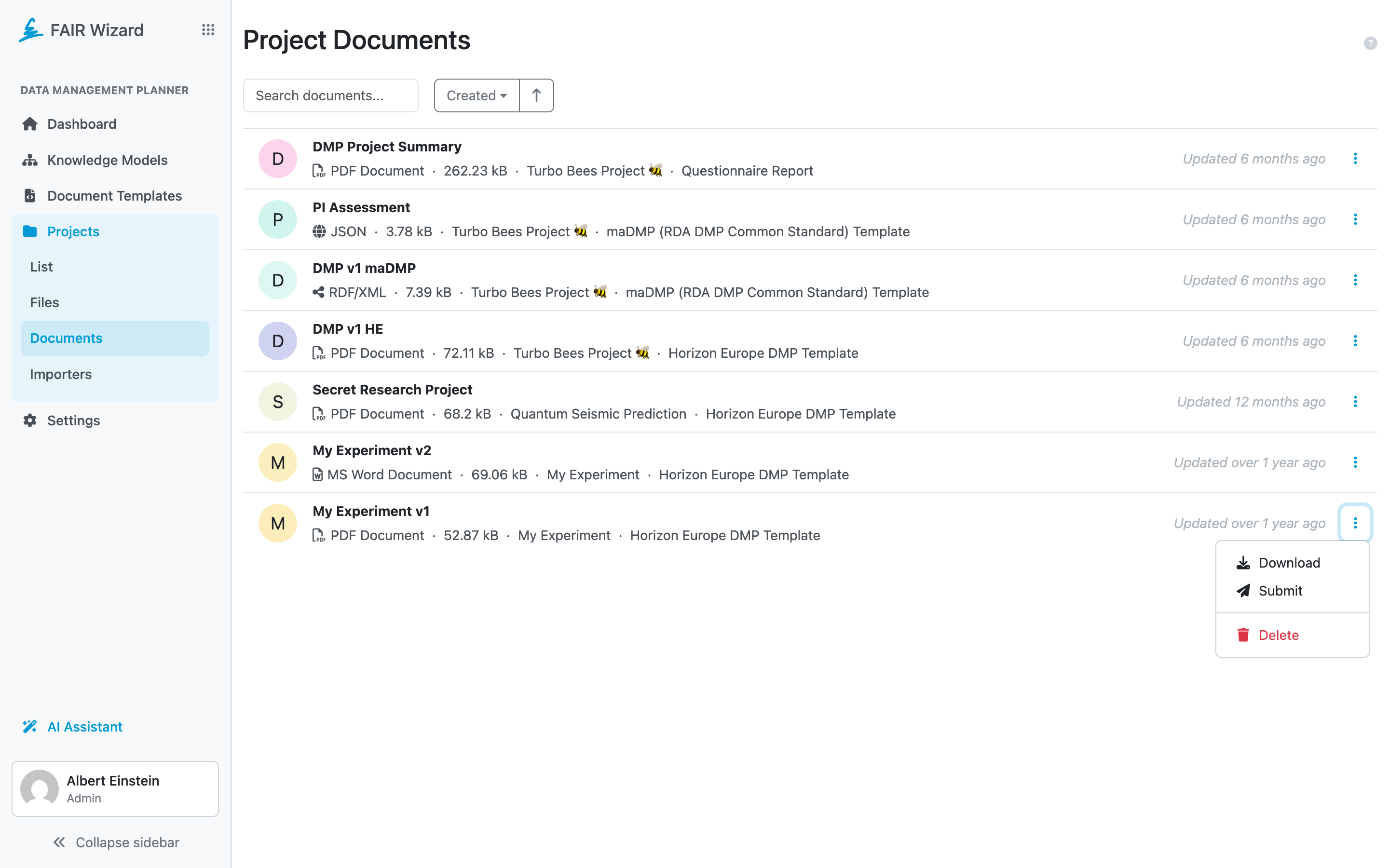This screenshot has width=1389, height=868.
Task: Open the Secret Research Project document title
Action: pos(392,390)
